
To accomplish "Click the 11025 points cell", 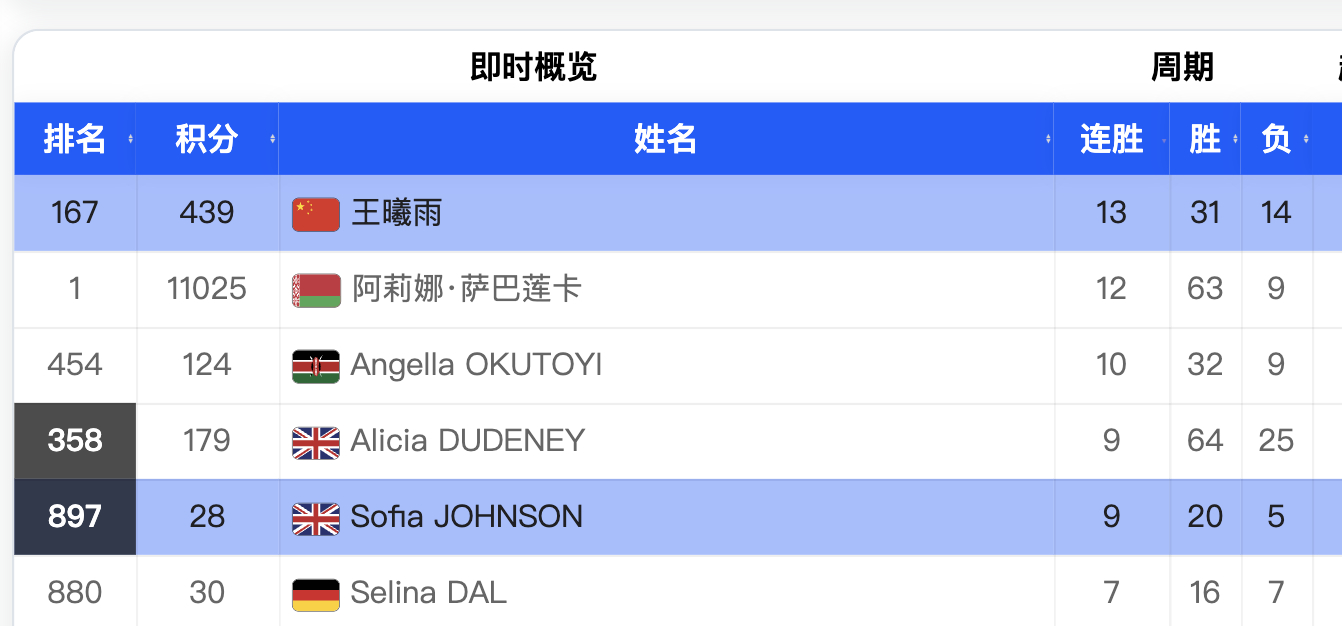I will point(207,289).
